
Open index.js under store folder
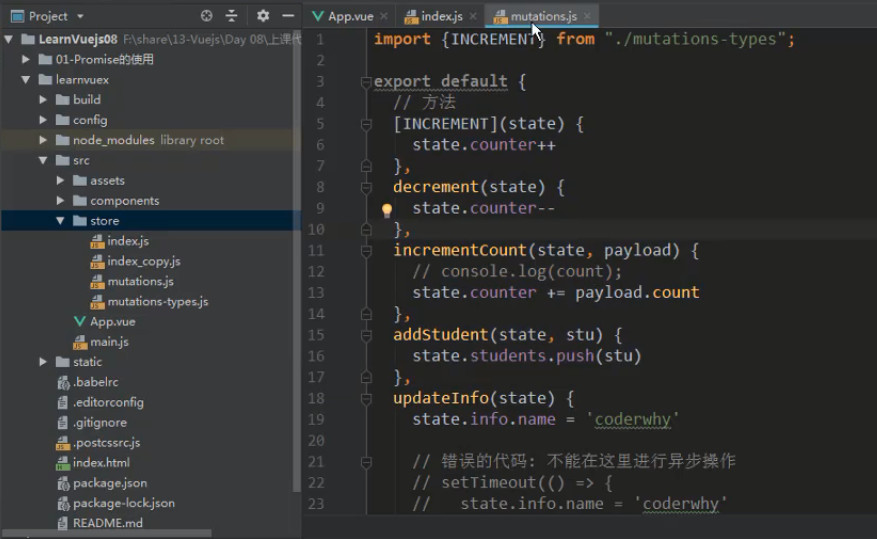[128, 241]
